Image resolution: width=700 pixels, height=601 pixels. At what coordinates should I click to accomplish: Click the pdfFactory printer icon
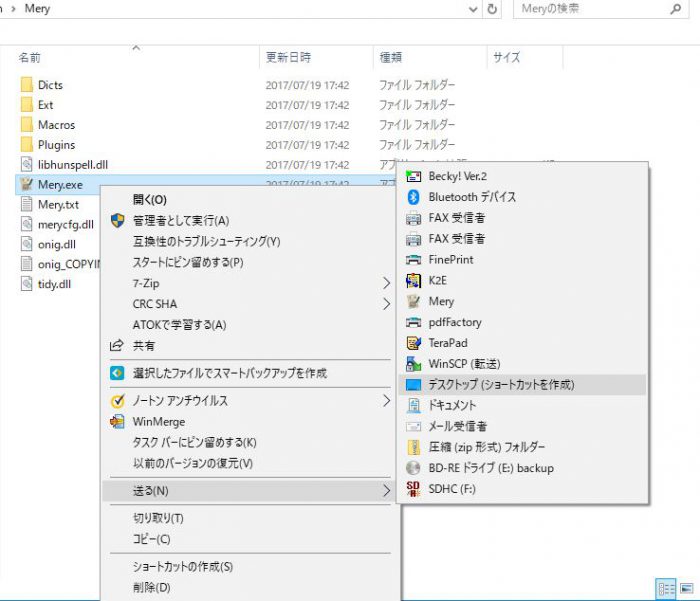click(413, 322)
